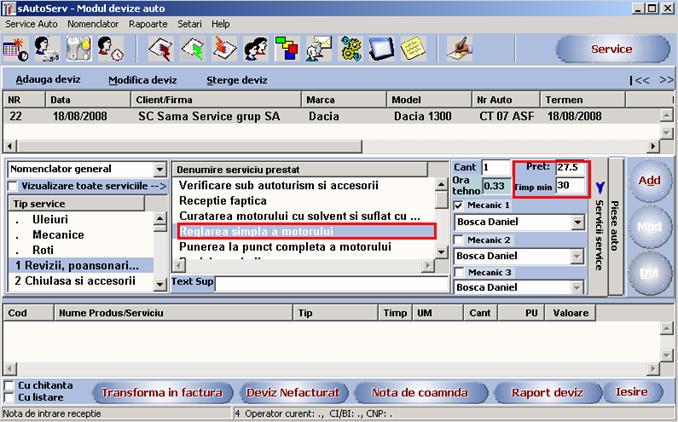Click the gears settings toolbar icon
Viewport: 678px width, 422px height.
click(350, 49)
